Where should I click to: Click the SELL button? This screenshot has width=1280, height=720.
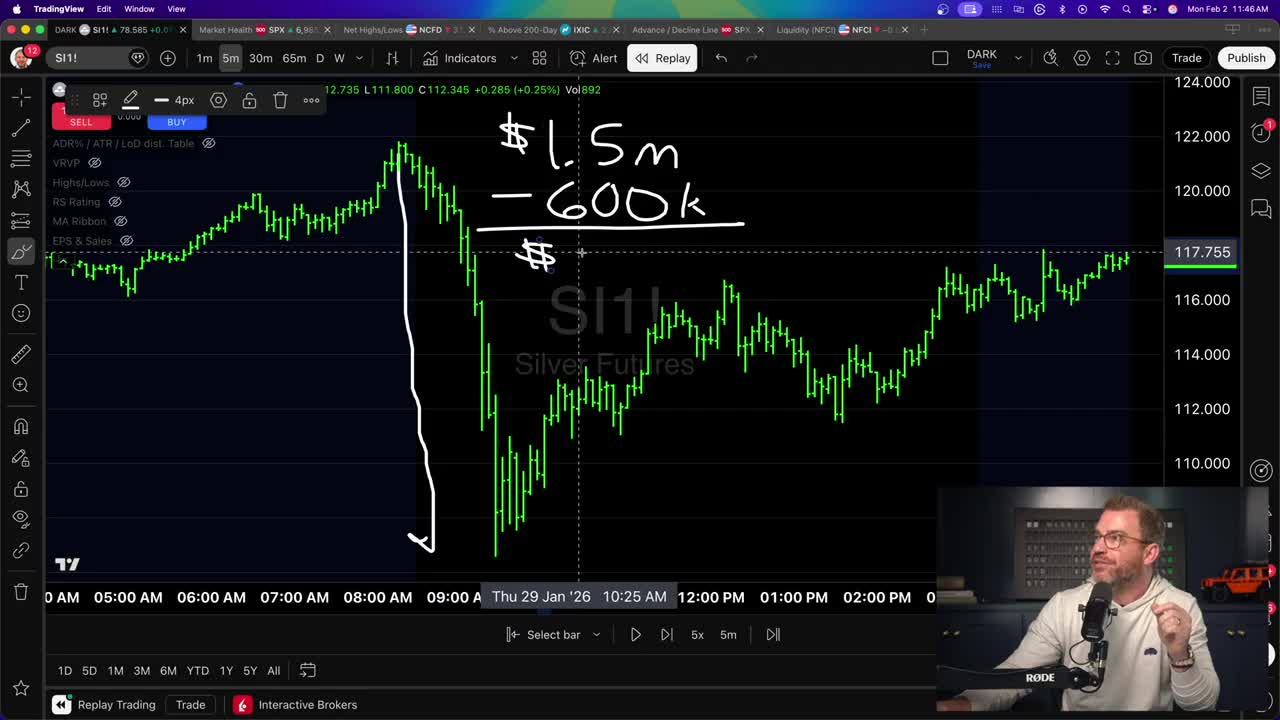tap(81, 121)
